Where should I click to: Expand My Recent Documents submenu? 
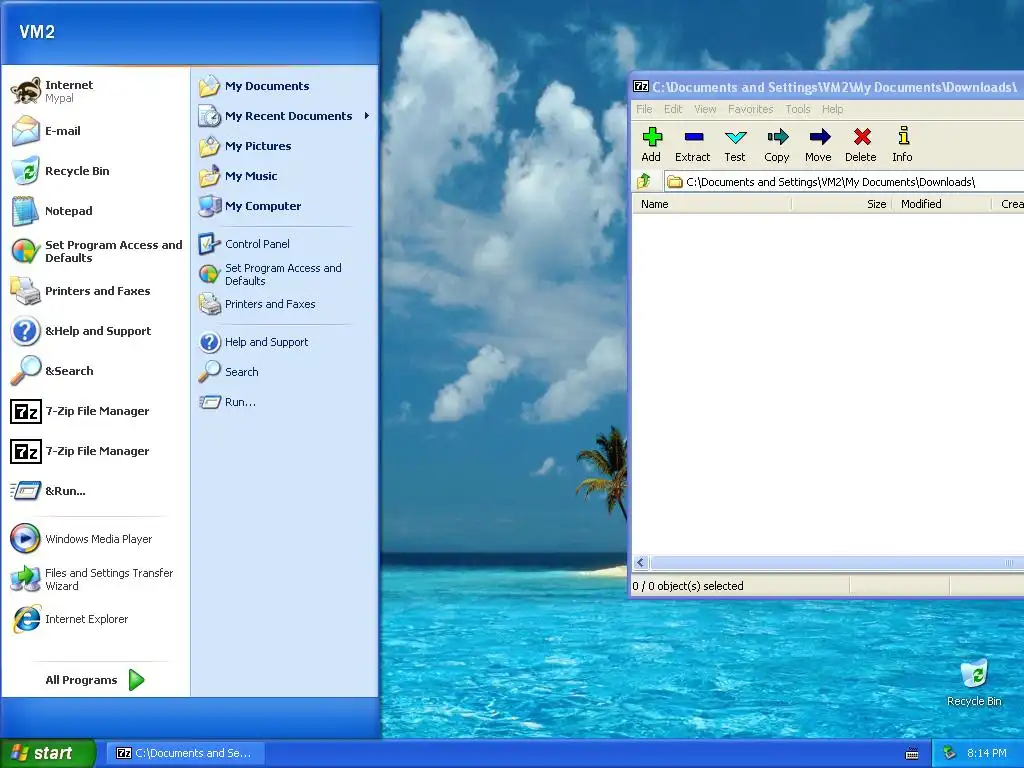[285, 116]
